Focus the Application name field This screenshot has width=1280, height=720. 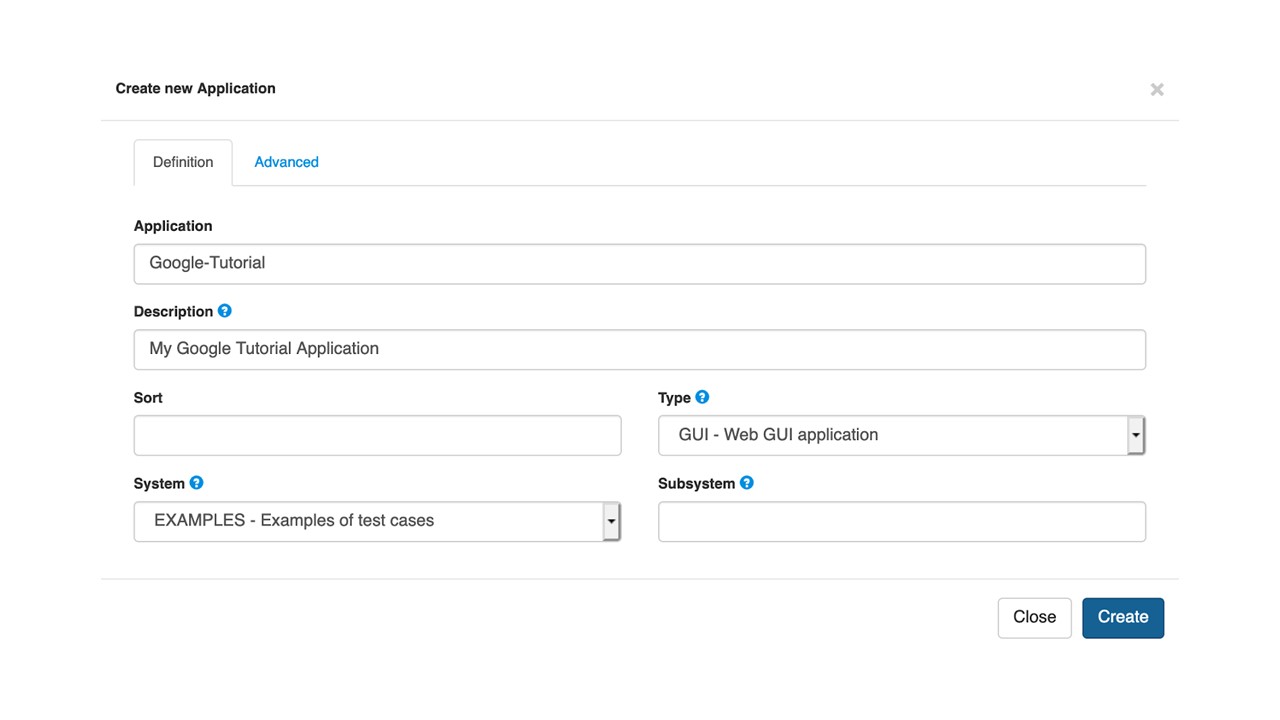pos(639,264)
